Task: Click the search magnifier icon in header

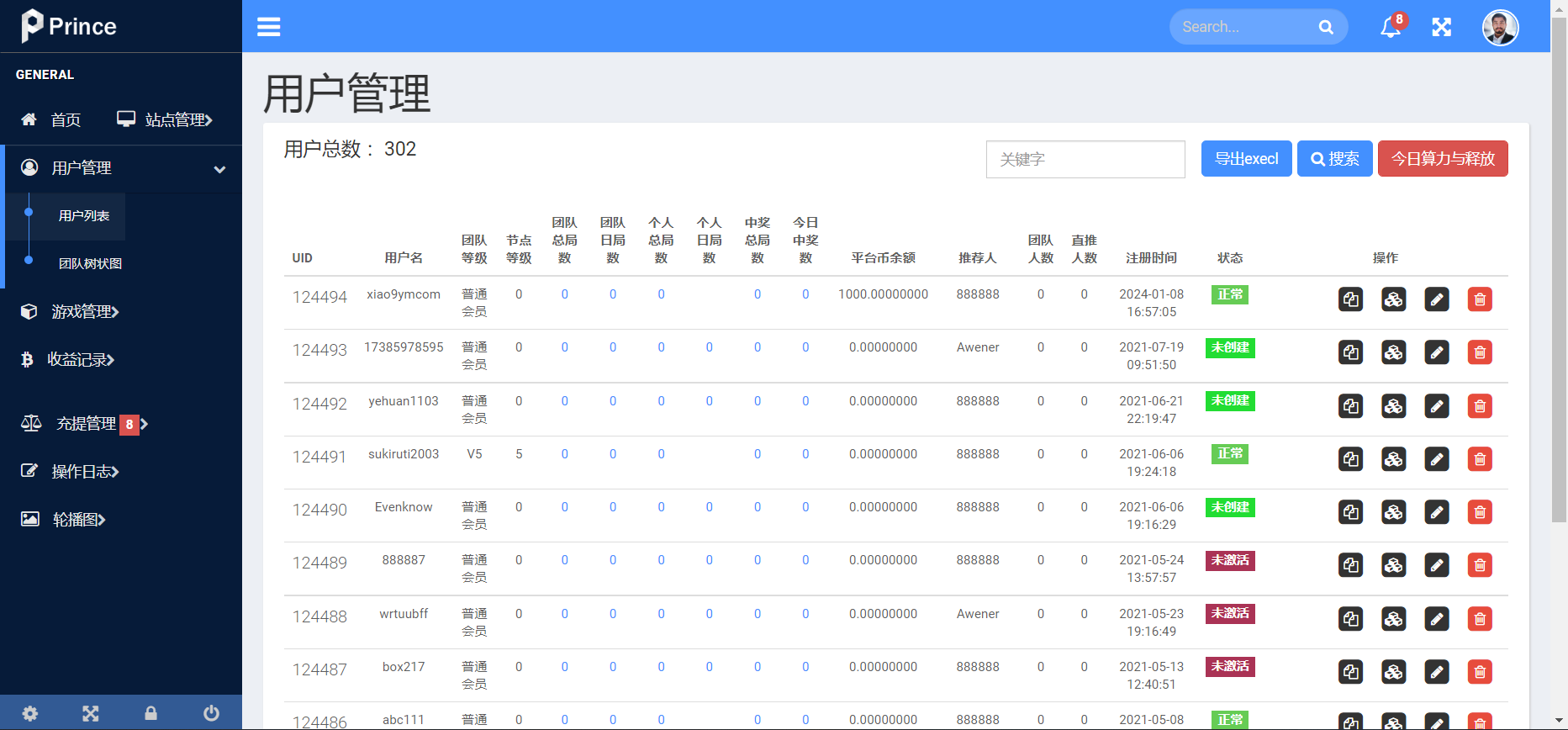Action: tap(1326, 27)
